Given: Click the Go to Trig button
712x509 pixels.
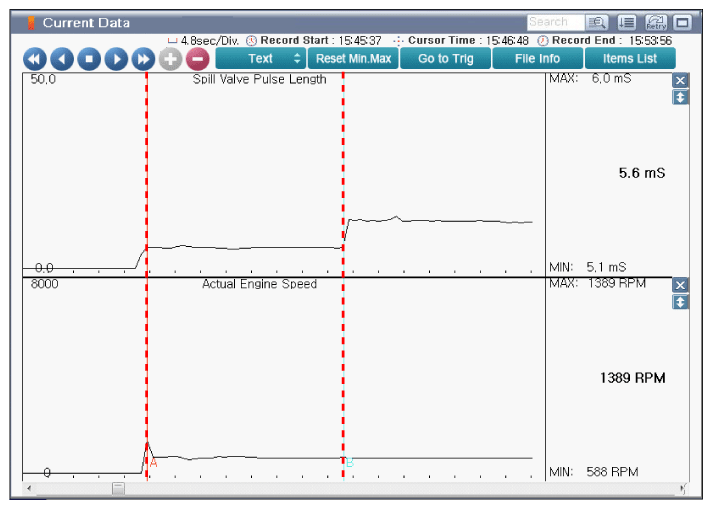Looking at the screenshot, I should coord(446,59).
